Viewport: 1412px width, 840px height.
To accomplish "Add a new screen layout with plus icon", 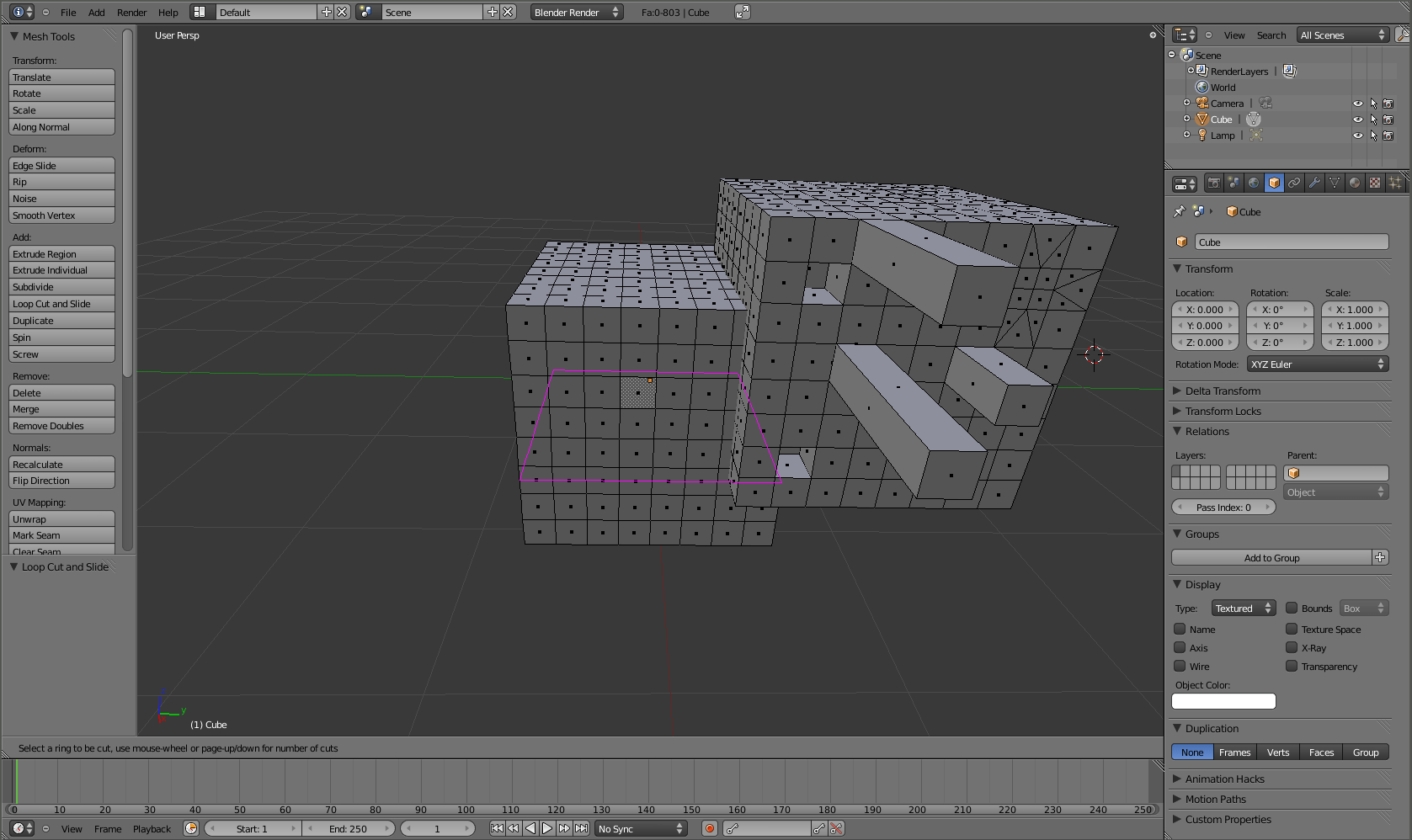I will pyautogui.click(x=327, y=12).
